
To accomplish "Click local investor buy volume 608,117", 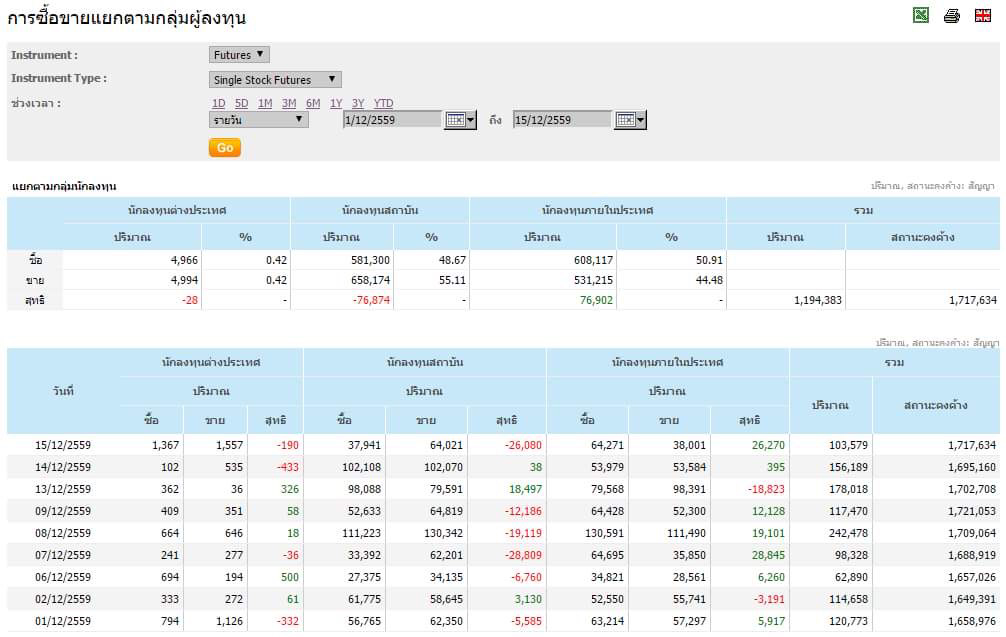I will [x=593, y=260].
